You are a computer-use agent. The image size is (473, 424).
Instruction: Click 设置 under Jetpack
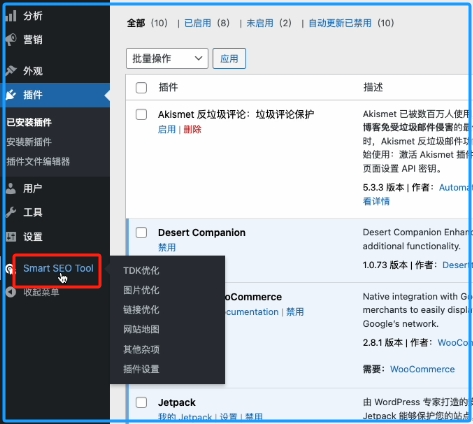[228, 417]
